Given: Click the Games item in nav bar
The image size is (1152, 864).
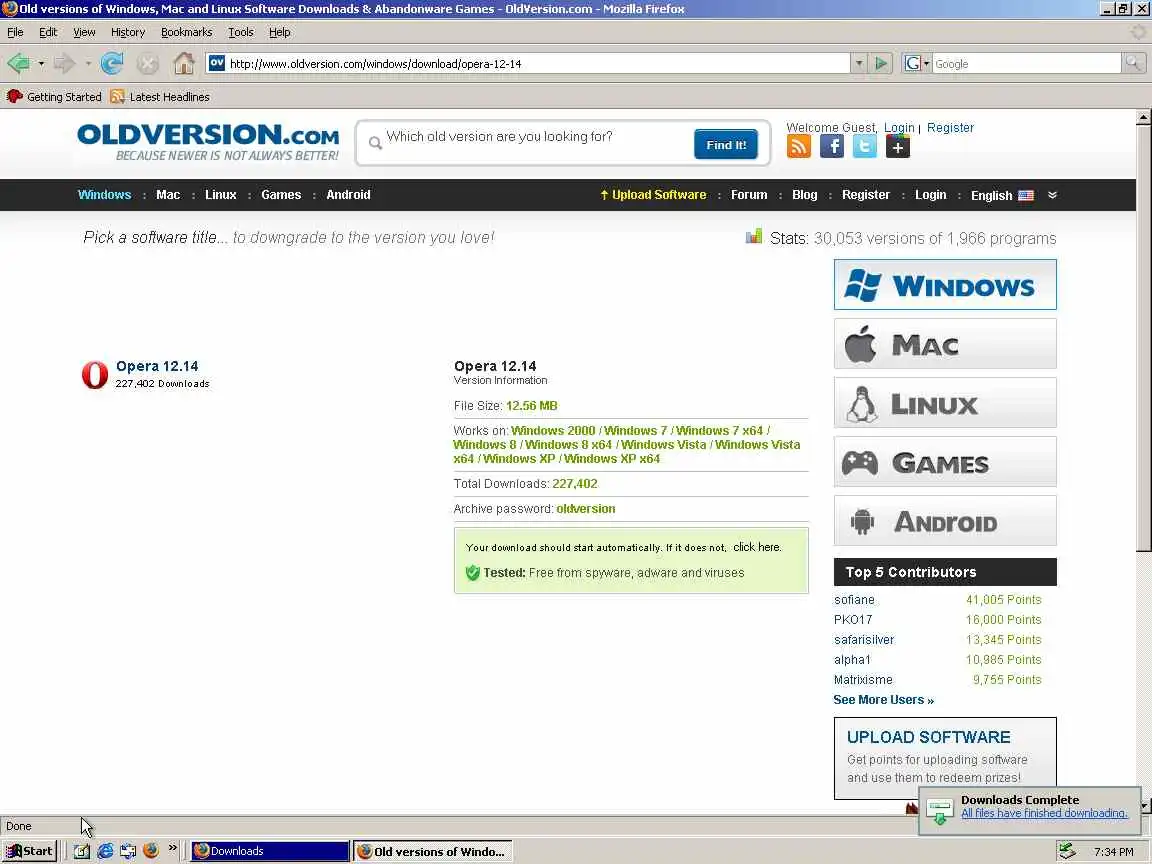Looking at the screenshot, I should tap(281, 195).
